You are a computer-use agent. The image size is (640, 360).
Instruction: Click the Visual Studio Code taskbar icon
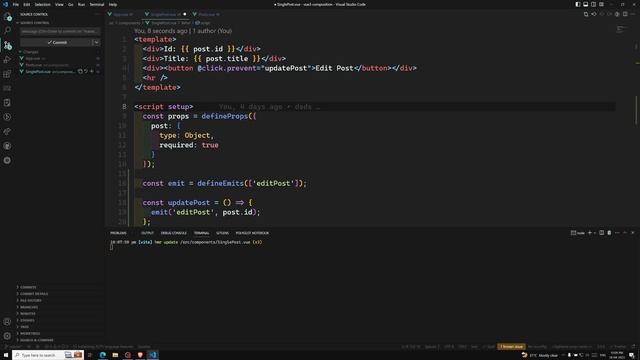point(153,355)
